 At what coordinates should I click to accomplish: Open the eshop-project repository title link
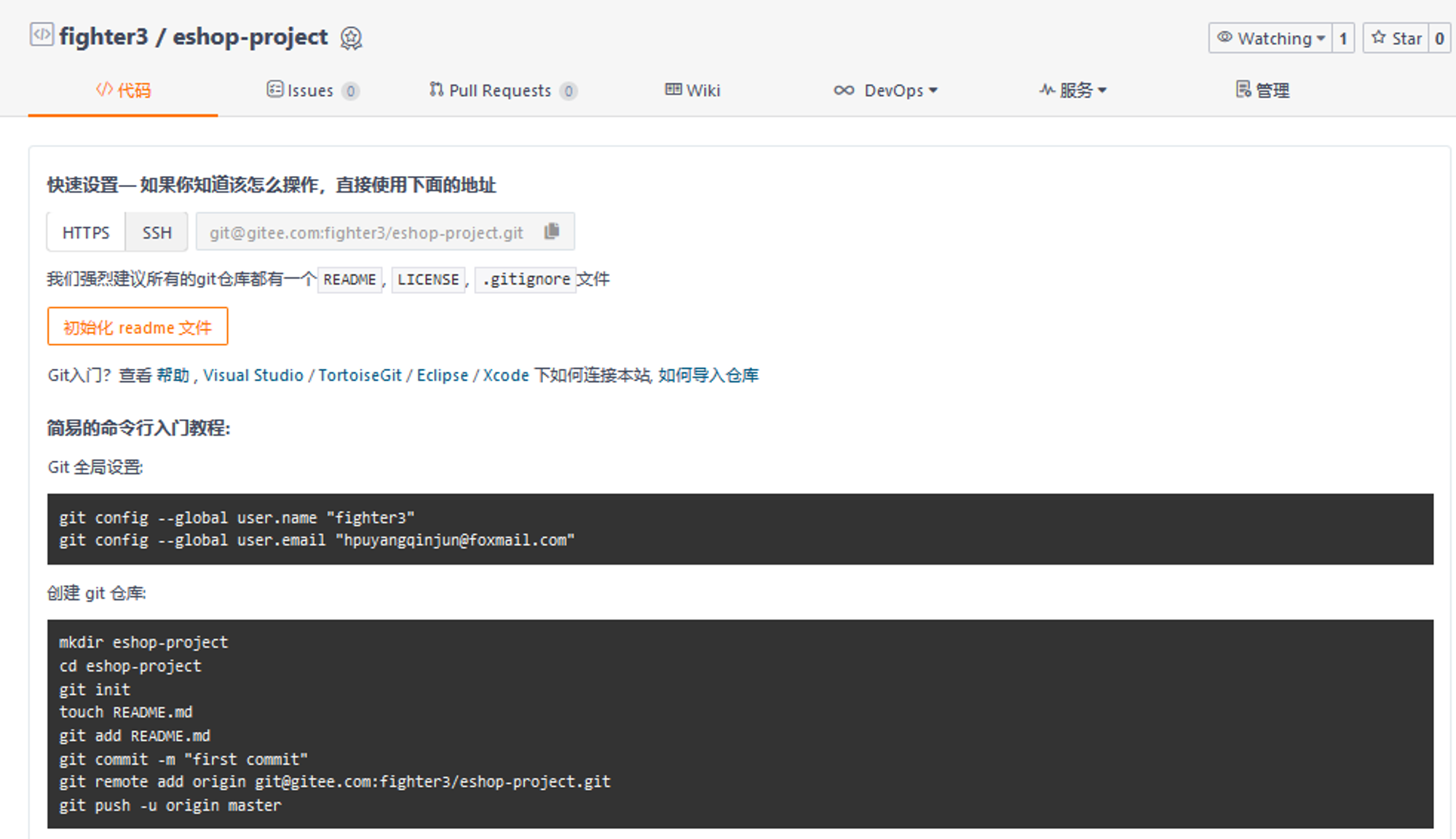pyautogui.click(x=250, y=36)
